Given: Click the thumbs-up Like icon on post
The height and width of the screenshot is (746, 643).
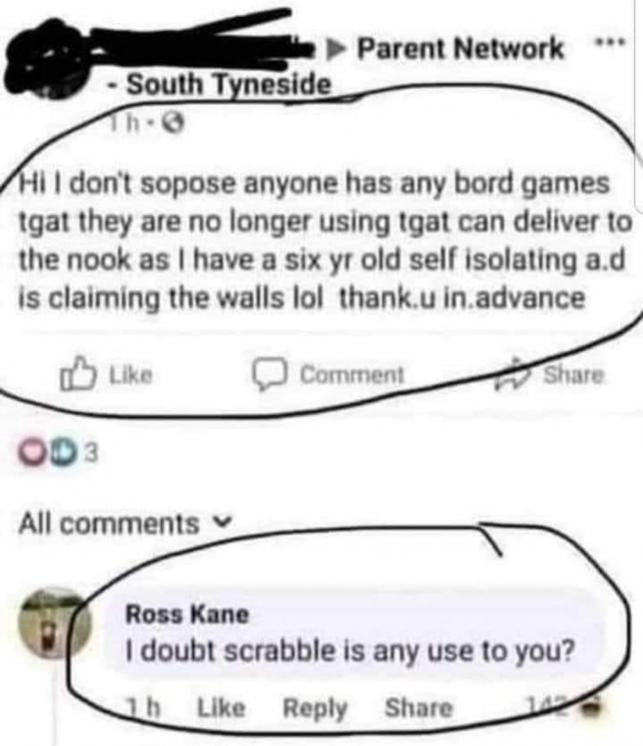Looking at the screenshot, I should point(78,373).
